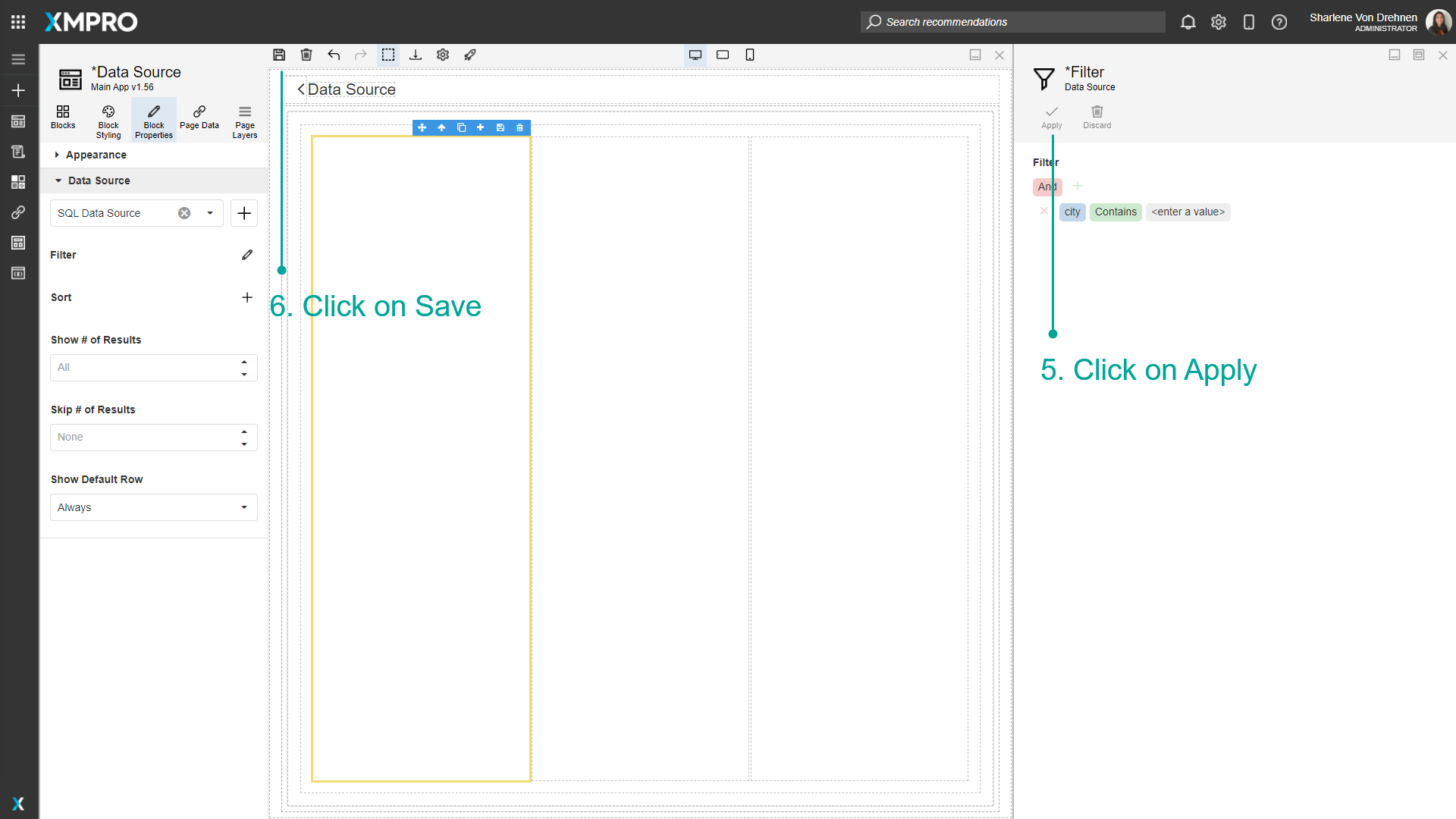
Task: Switch to tablet preview mode
Action: point(722,55)
